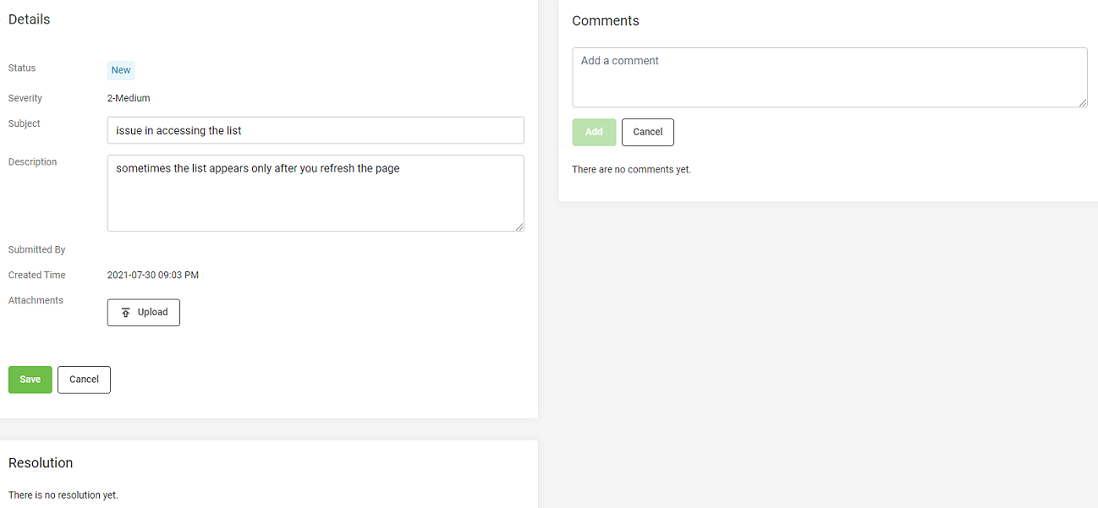Click the Resolution section heading
The image size is (1098, 508).
tap(41, 462)
